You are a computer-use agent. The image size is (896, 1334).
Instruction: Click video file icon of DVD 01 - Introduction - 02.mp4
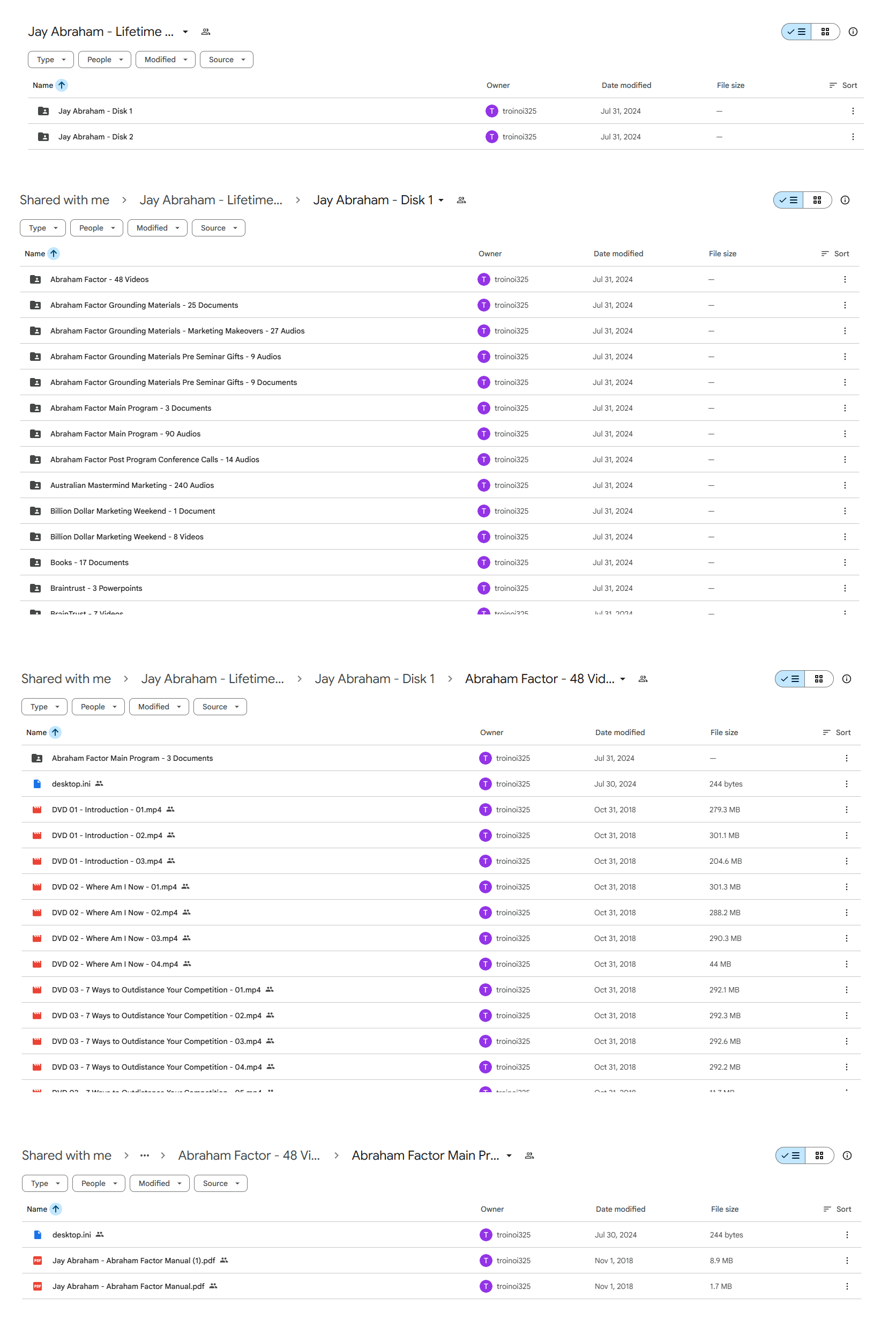(37, 835)
